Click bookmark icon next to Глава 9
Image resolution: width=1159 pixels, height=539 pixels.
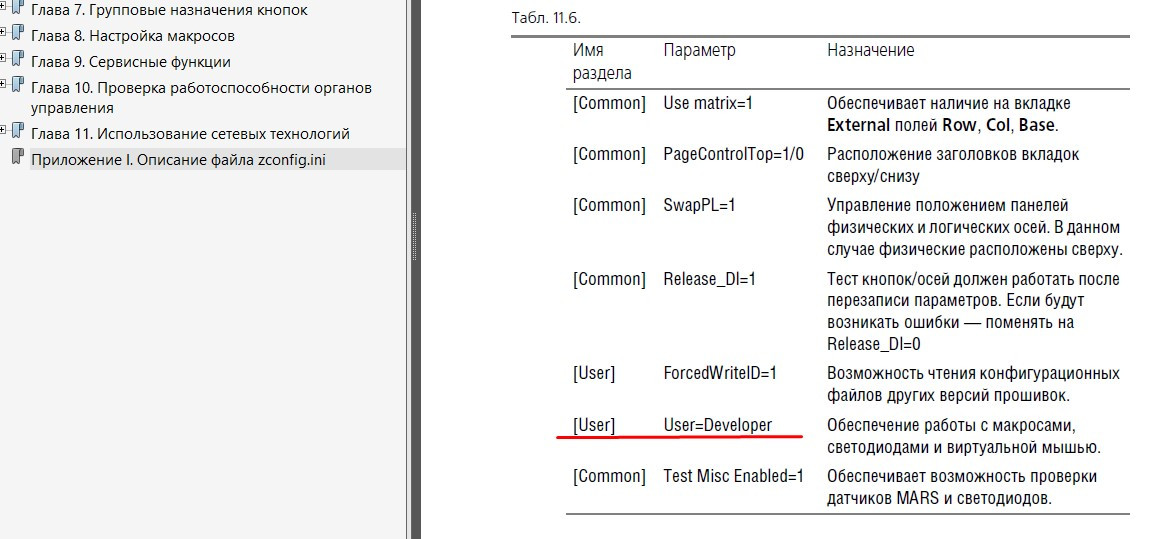[18, 59]
